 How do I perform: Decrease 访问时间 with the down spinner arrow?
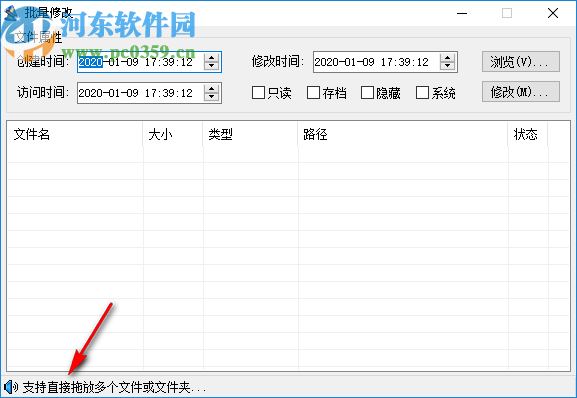coord(212,97)
